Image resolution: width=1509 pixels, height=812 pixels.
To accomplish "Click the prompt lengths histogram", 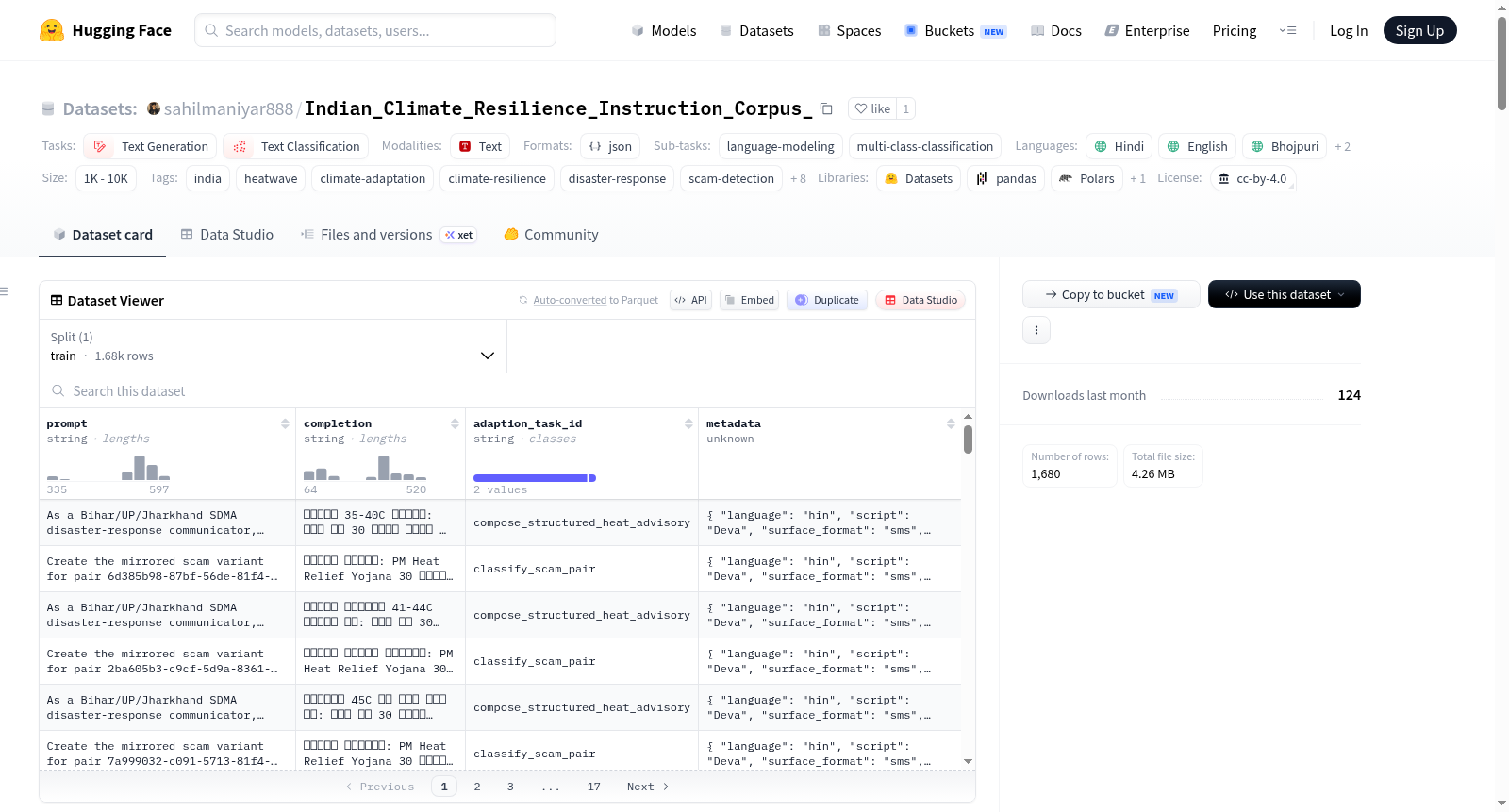I will [108, 468].
